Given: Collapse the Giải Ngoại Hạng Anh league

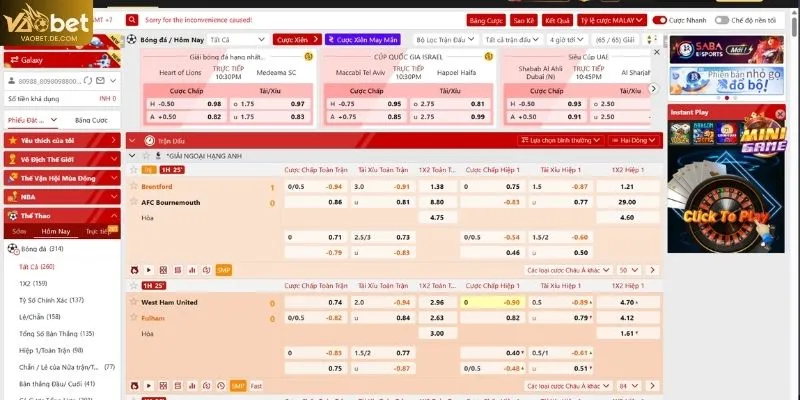Looking at the screenshot, I should (x=133, y=156).
